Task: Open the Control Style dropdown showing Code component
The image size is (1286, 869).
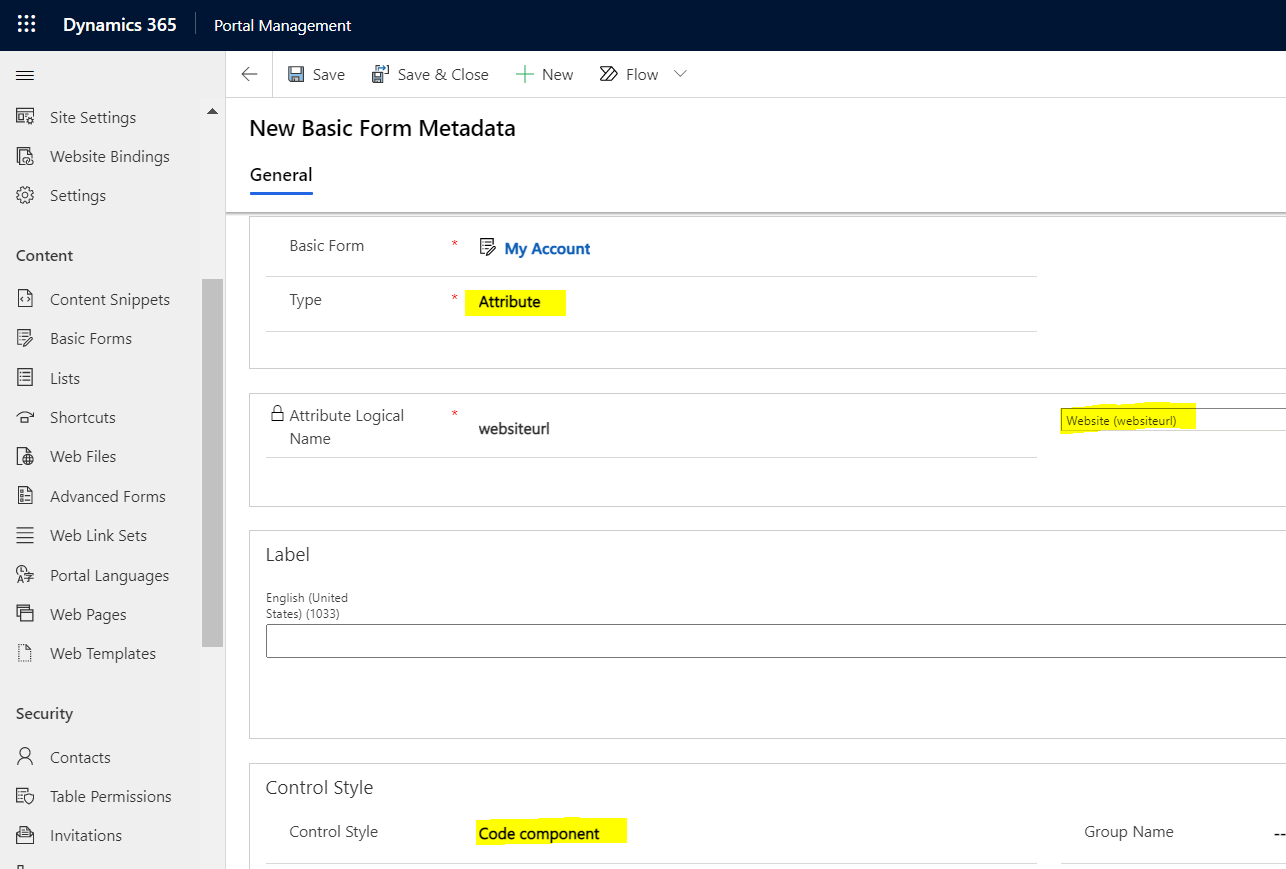Action: pyautogui.click(x=551, y=831)
